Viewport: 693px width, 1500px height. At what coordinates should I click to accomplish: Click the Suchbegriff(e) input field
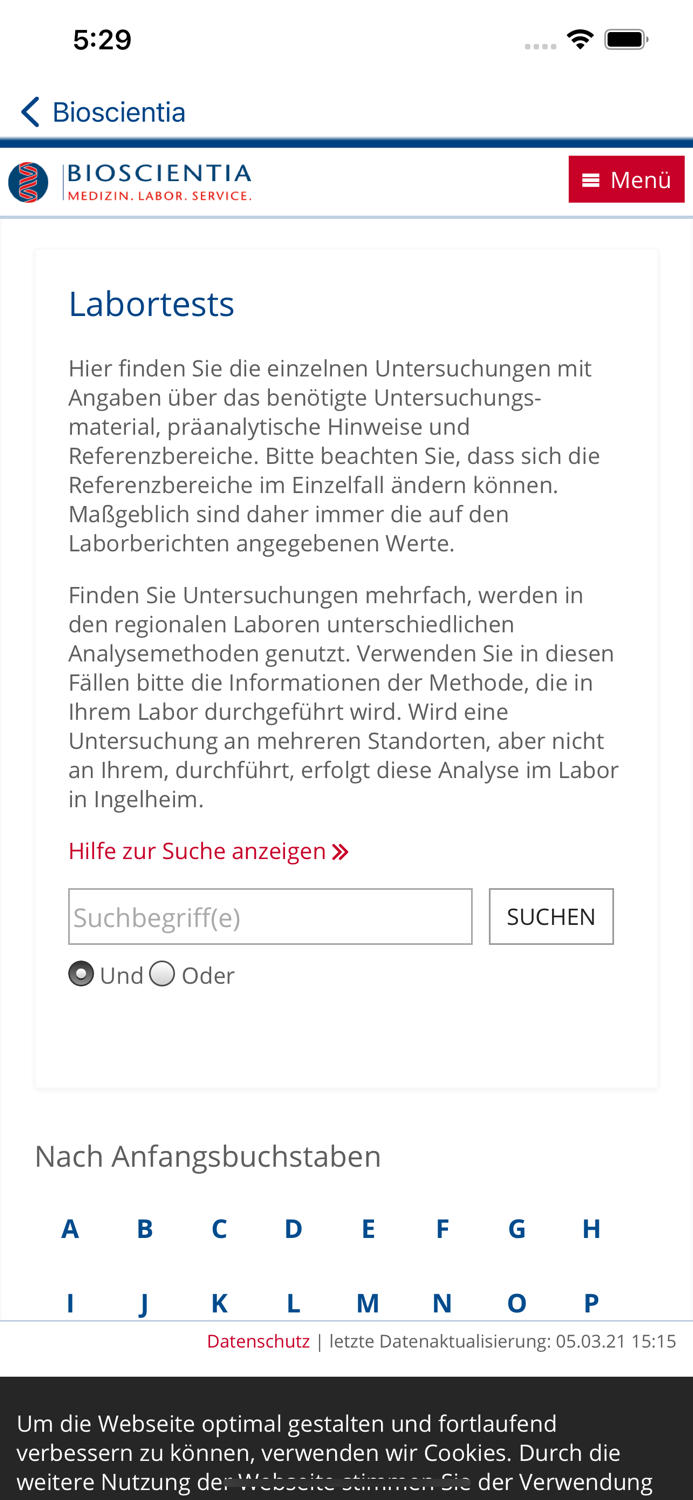click(x=270, y=915)
